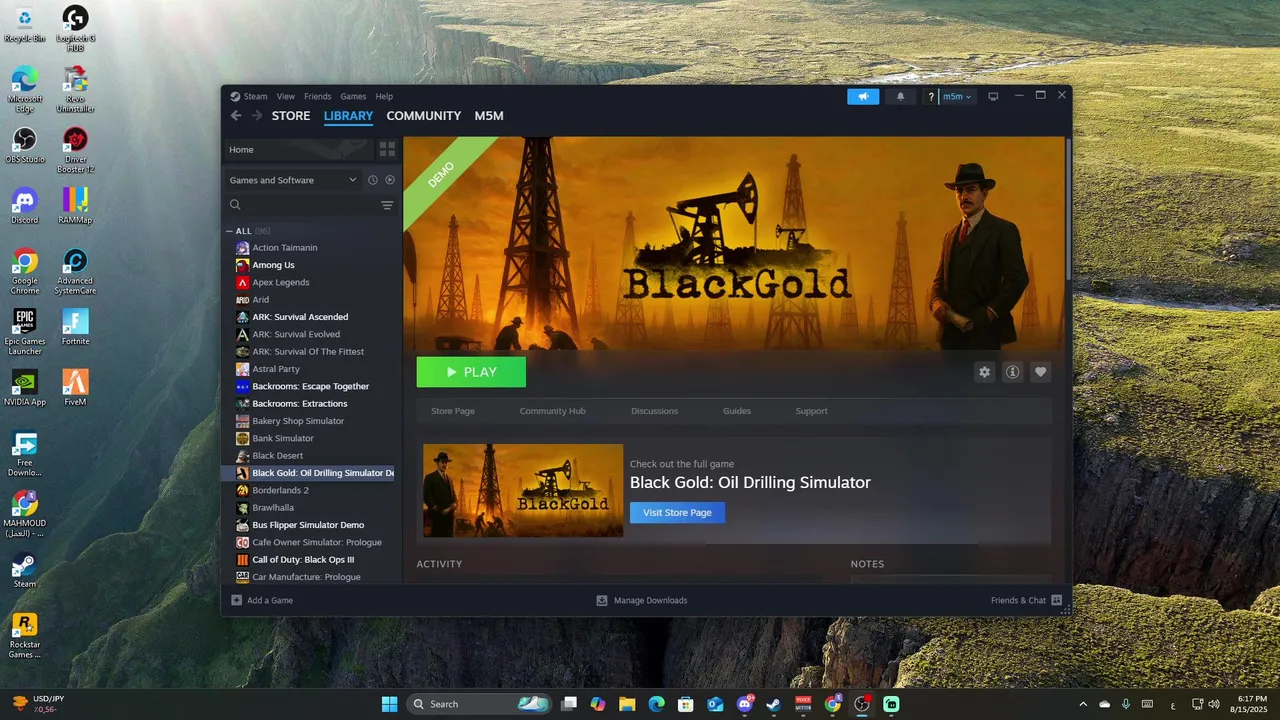Select Bus Flipper Simulator Demo
Image resolution: width=1280 pixels, height=720 pixels.
point(310,525)
